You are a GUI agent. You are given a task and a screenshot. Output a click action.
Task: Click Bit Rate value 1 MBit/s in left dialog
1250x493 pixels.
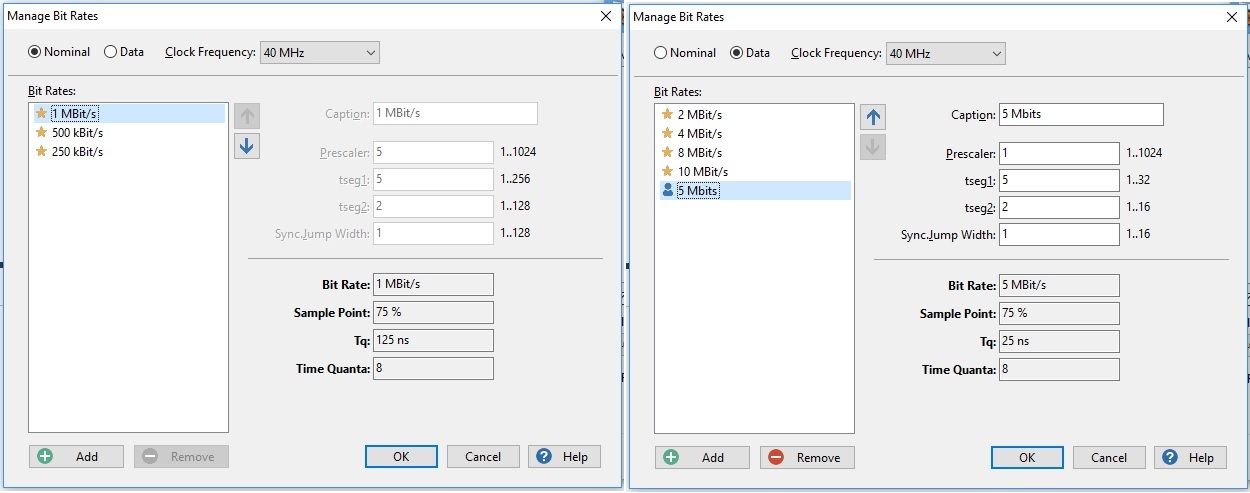point(433,284)
